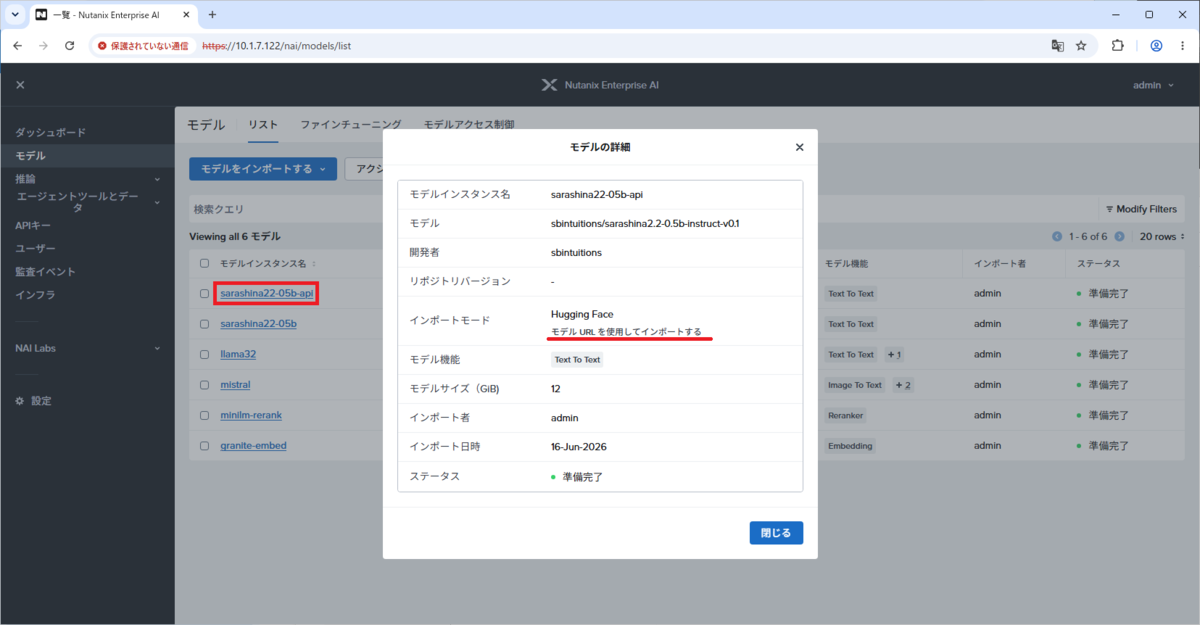This screenshot has height=625, width=1200.
Task: Click the Image To Text tag
Action: (x=855, y=384)
